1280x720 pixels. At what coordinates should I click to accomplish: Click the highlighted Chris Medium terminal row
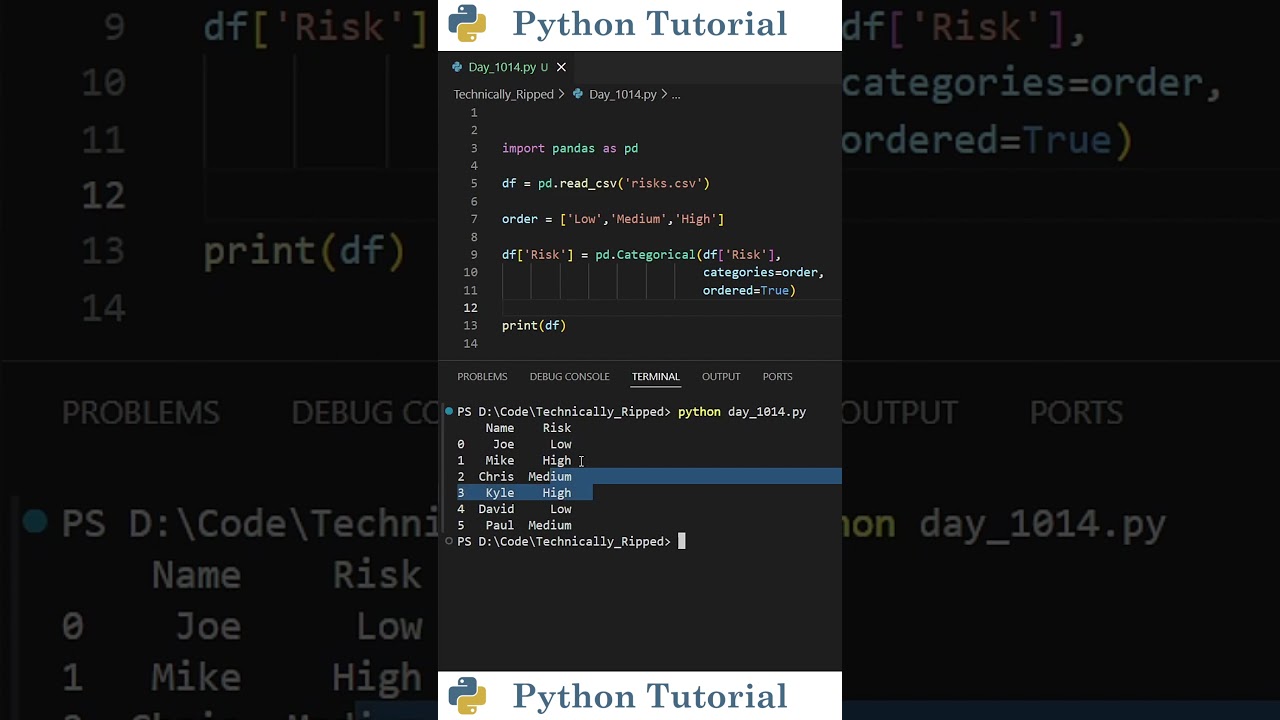coord(515,476)
